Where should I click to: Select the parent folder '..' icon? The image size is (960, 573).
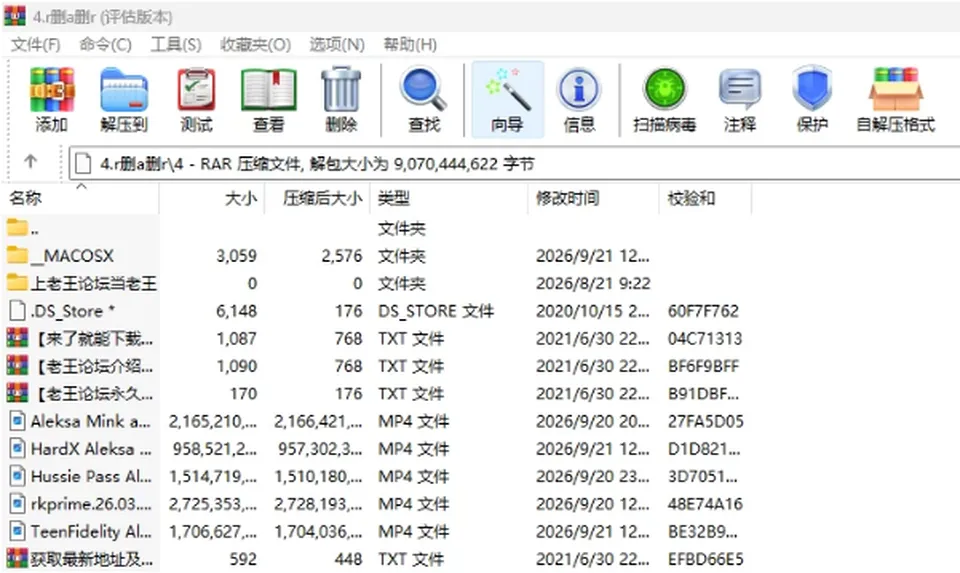tap(17, 228)
